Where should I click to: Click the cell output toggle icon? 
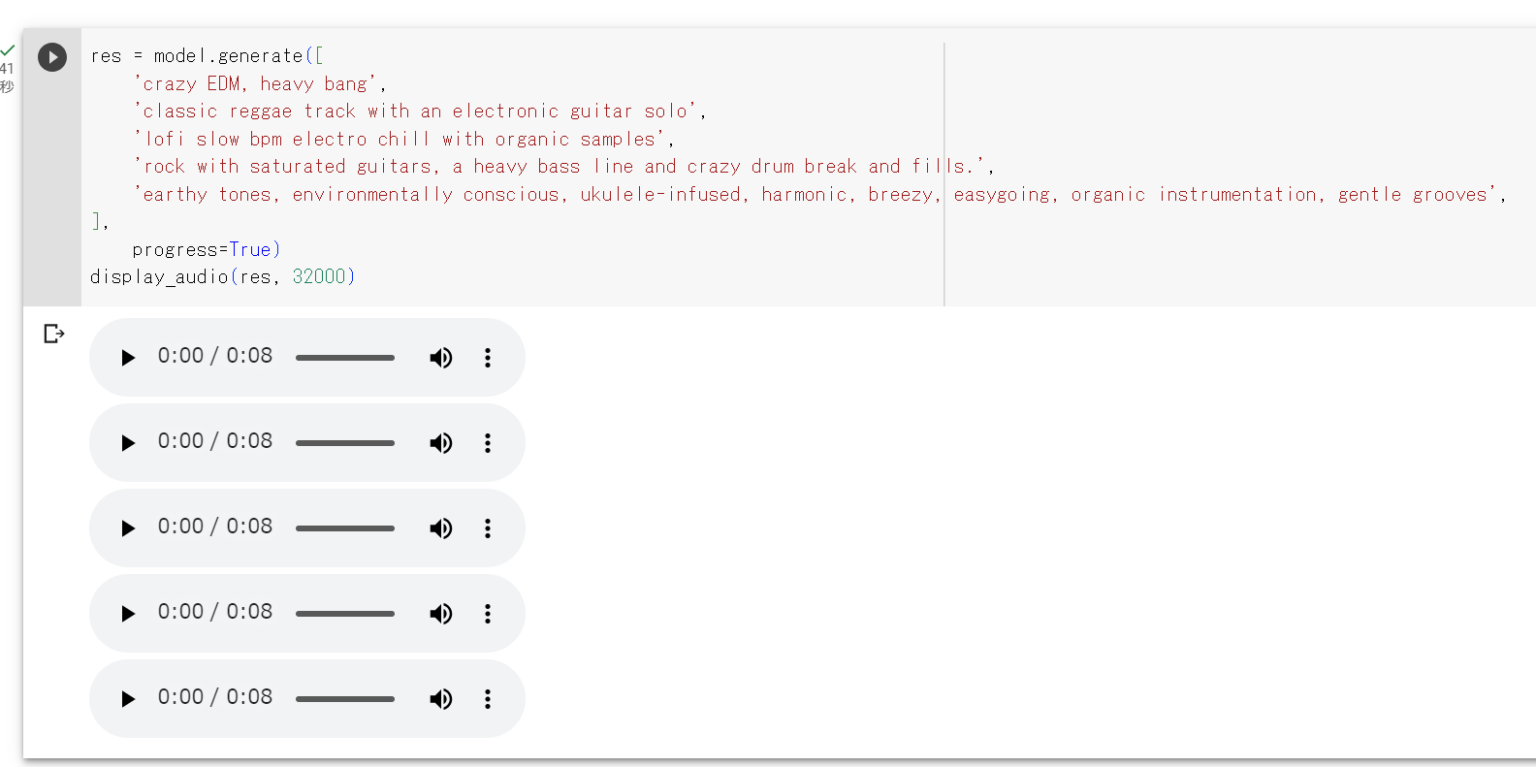(x=54, y=334)
